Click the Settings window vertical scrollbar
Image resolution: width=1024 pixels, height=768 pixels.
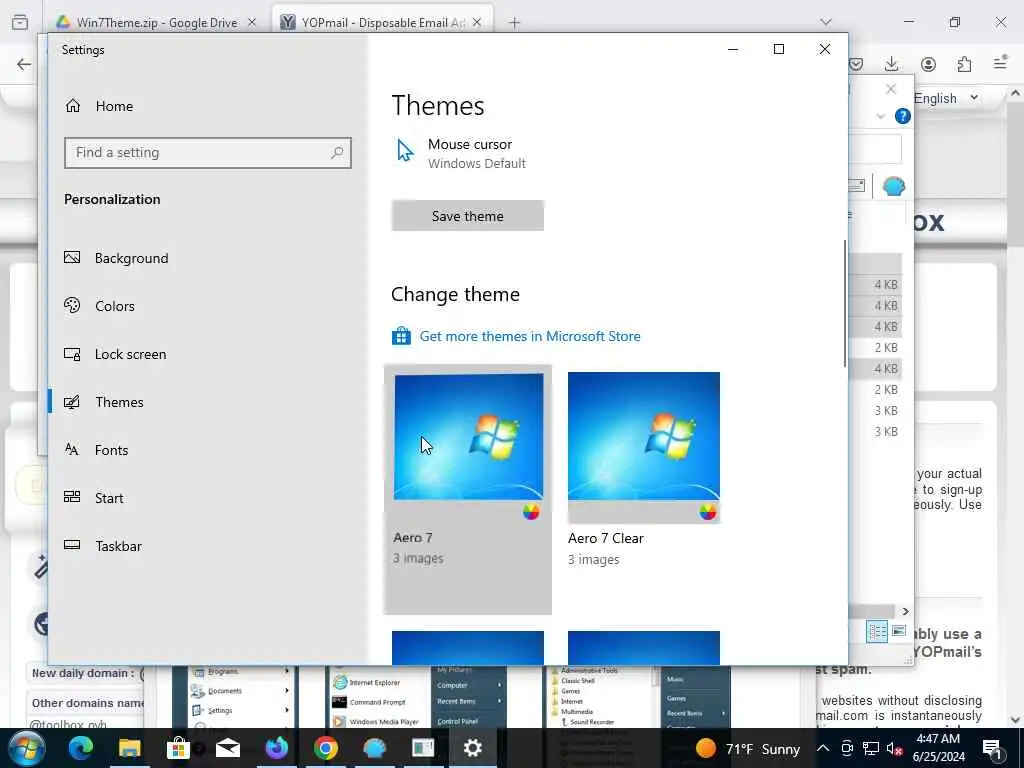pyautogui.click(x=844, y=304)
